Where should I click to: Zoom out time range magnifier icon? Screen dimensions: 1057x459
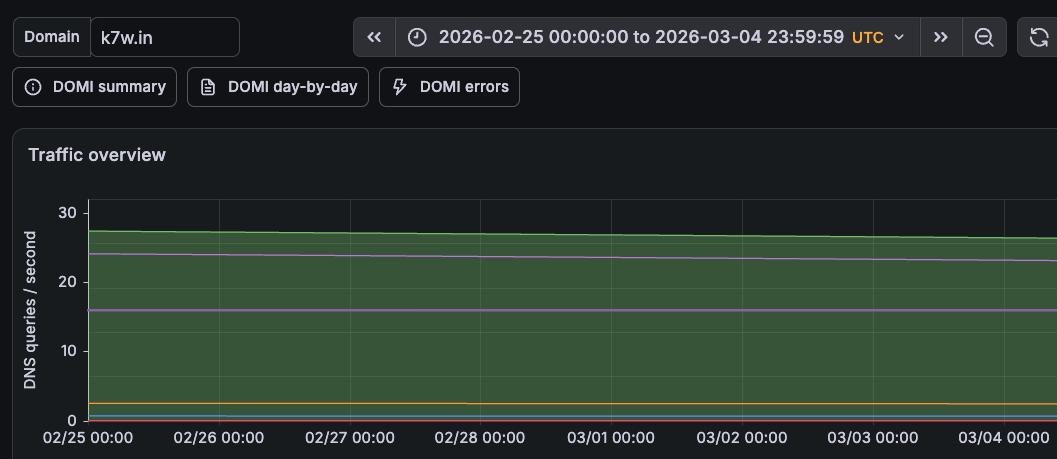(984, 37)
